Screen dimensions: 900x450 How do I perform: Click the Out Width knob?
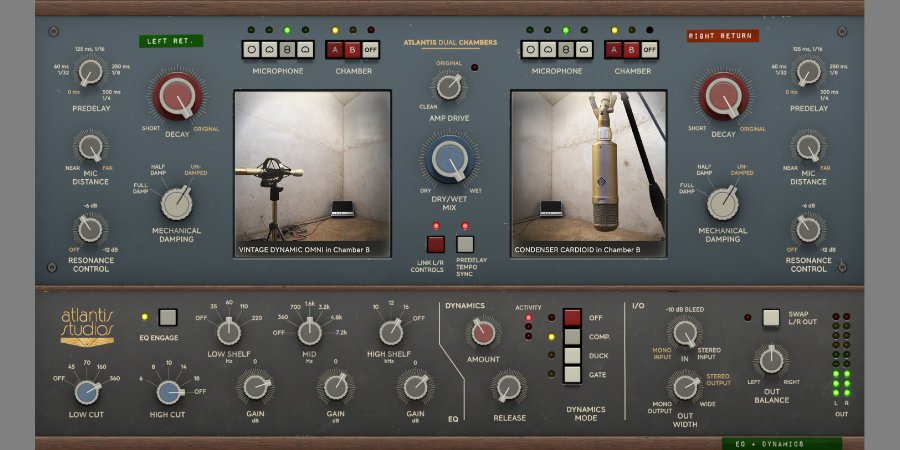pyautogui.click(x=685, y=387)
